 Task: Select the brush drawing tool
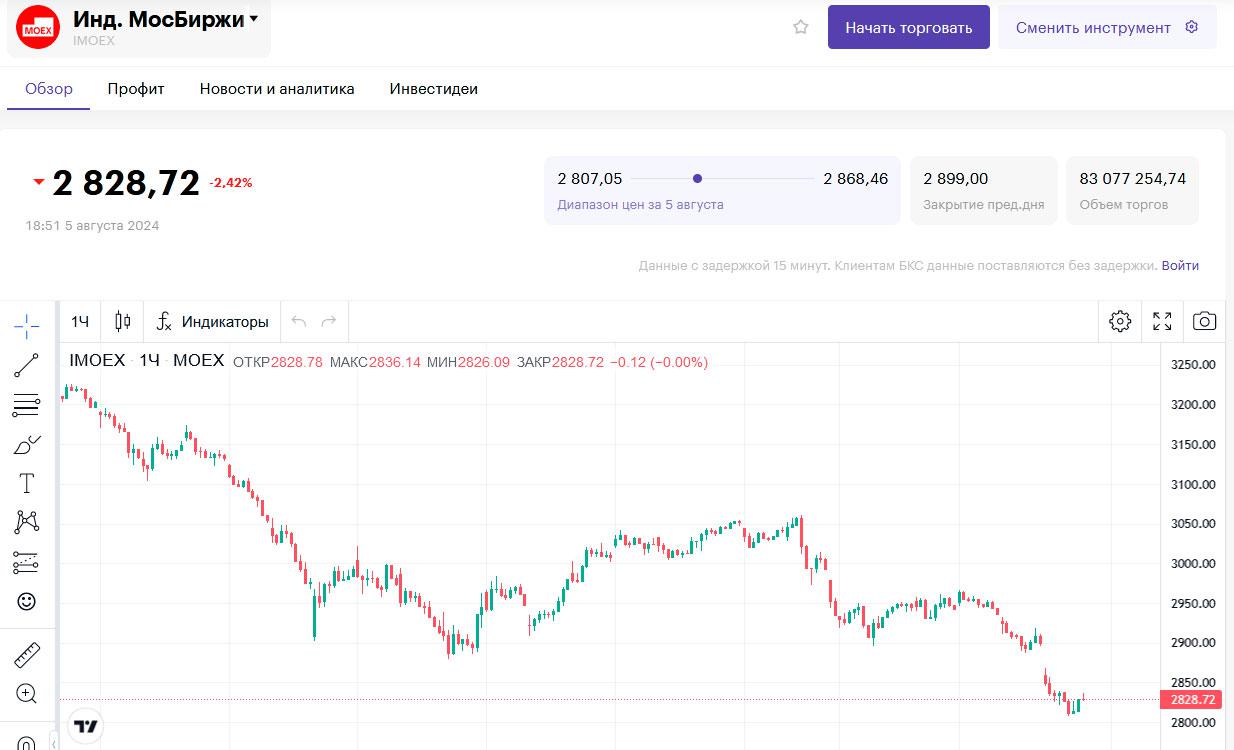(x=27, y=444)
